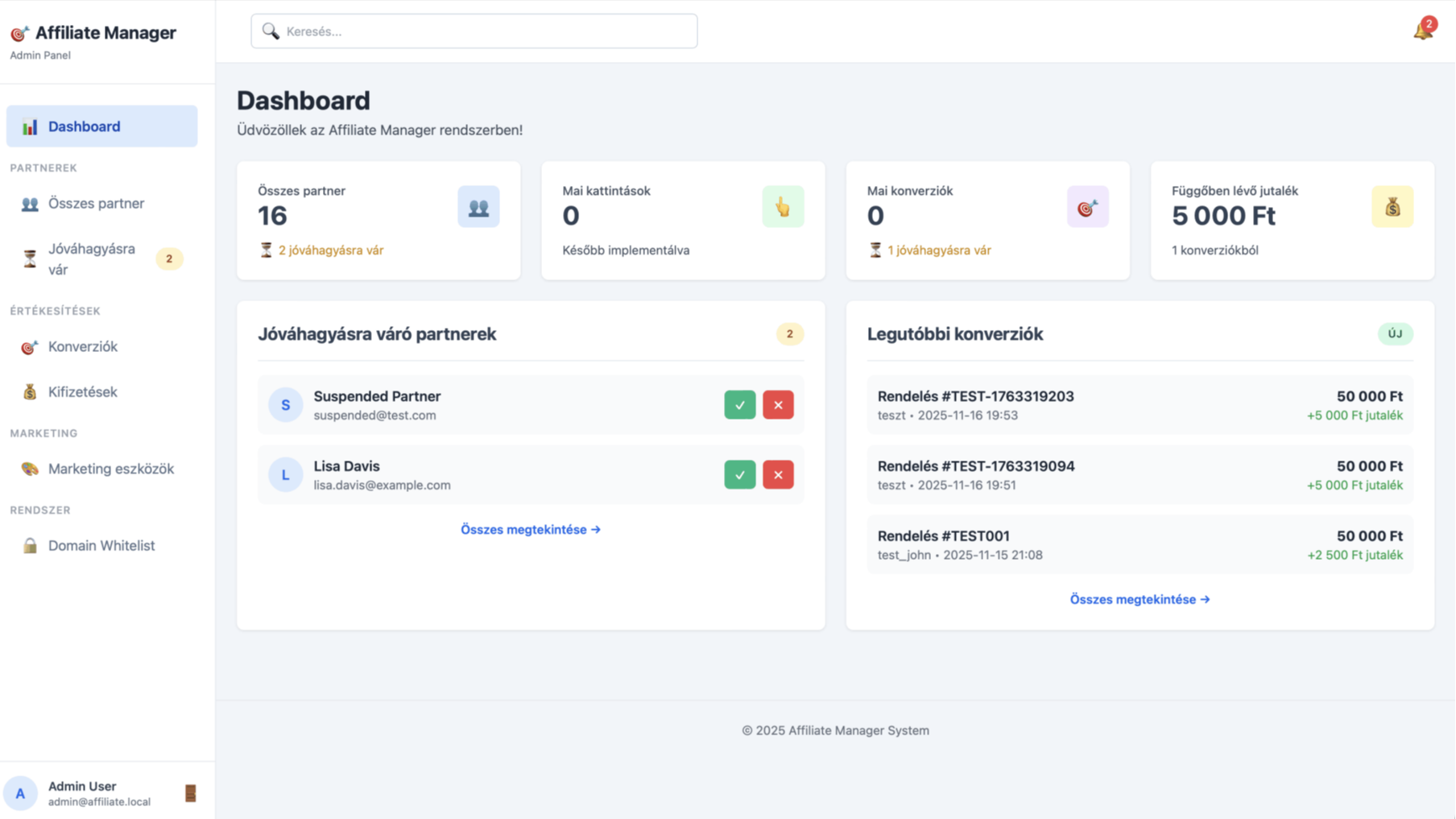
Task: Open Dashboard in the sidebar
Action: pos(101,126)
